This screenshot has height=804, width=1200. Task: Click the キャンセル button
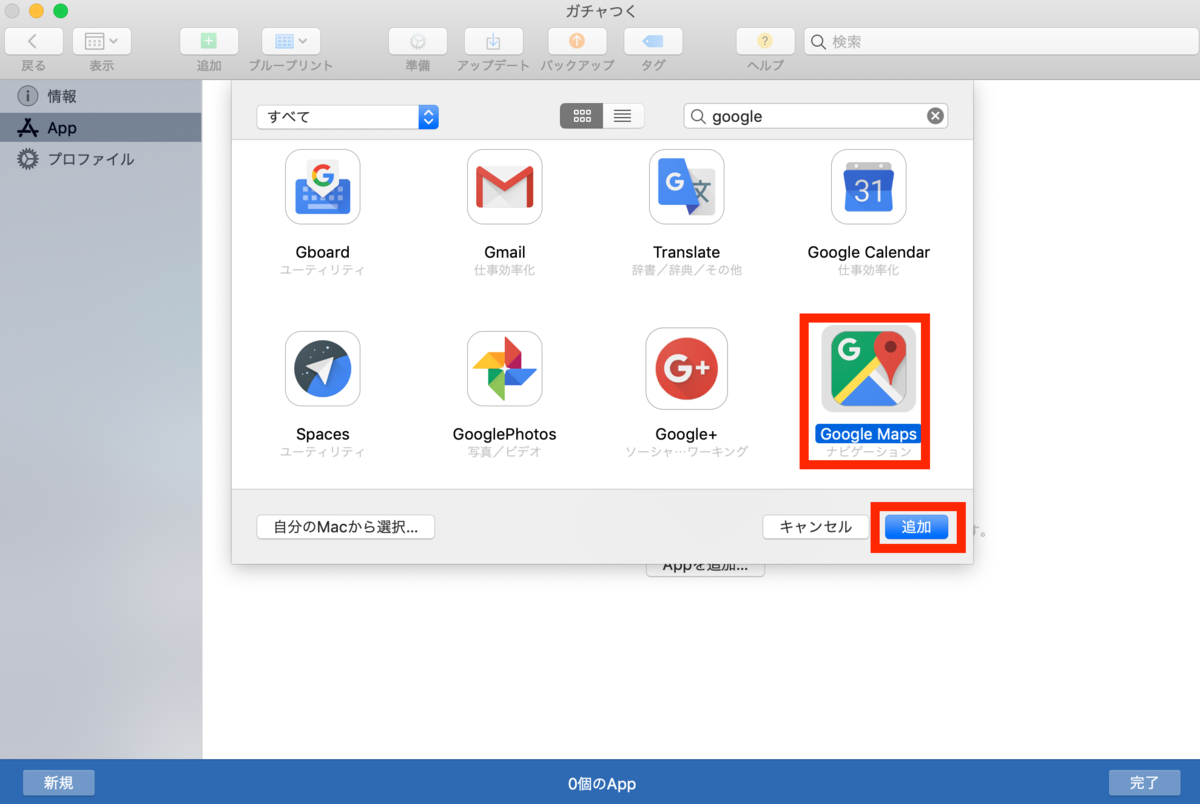click(815, 527)
